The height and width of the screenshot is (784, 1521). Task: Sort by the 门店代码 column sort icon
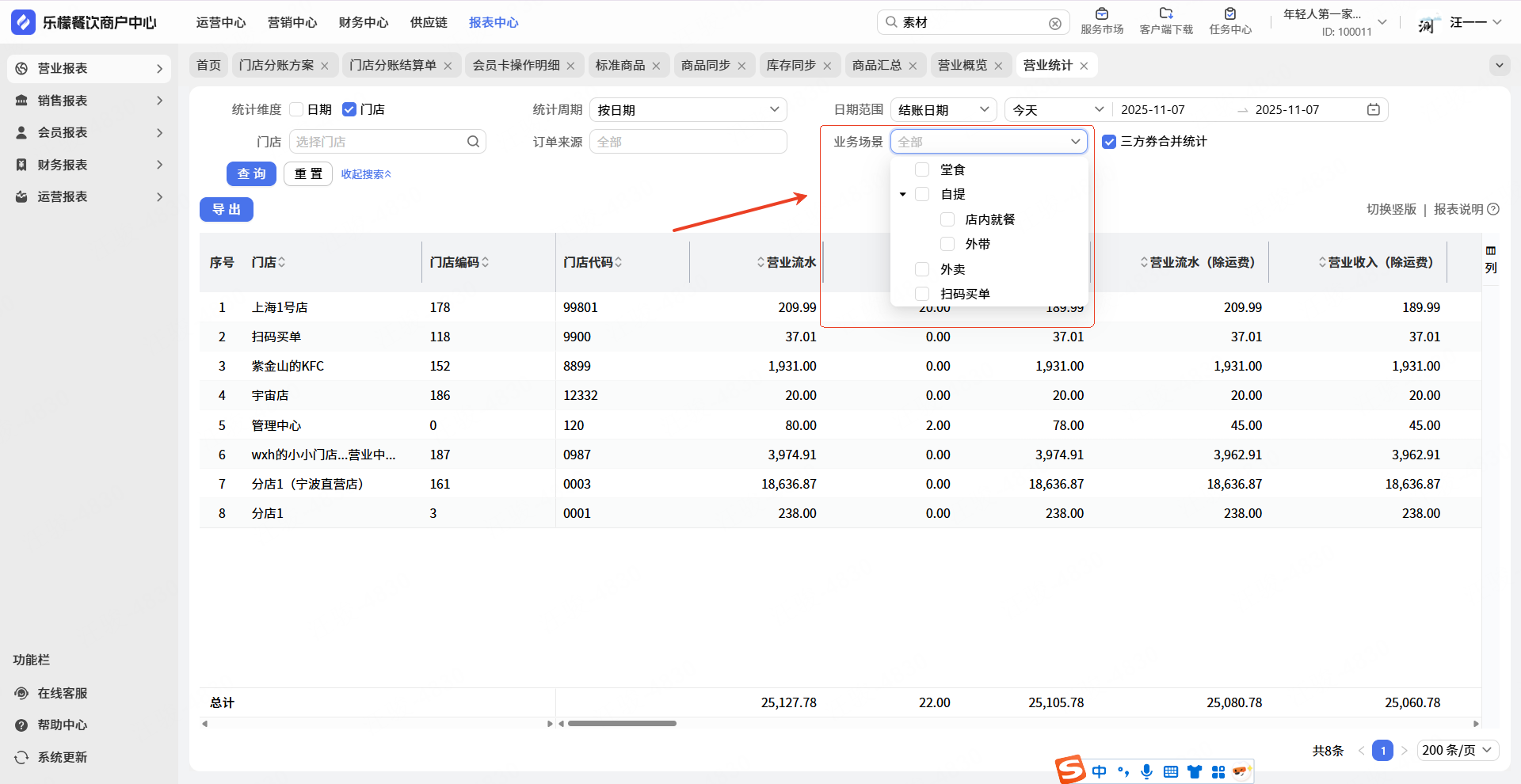(x=618, y=262)
